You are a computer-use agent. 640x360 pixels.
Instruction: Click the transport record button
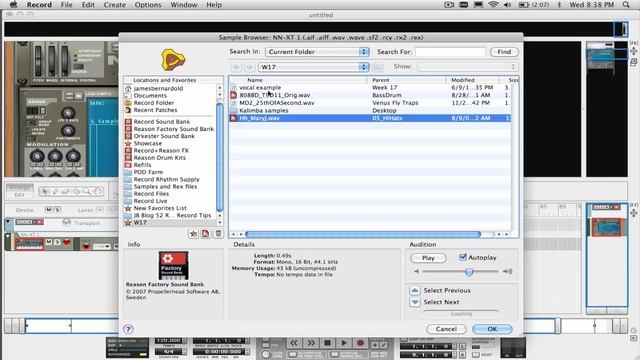click(x=360, y=343)
